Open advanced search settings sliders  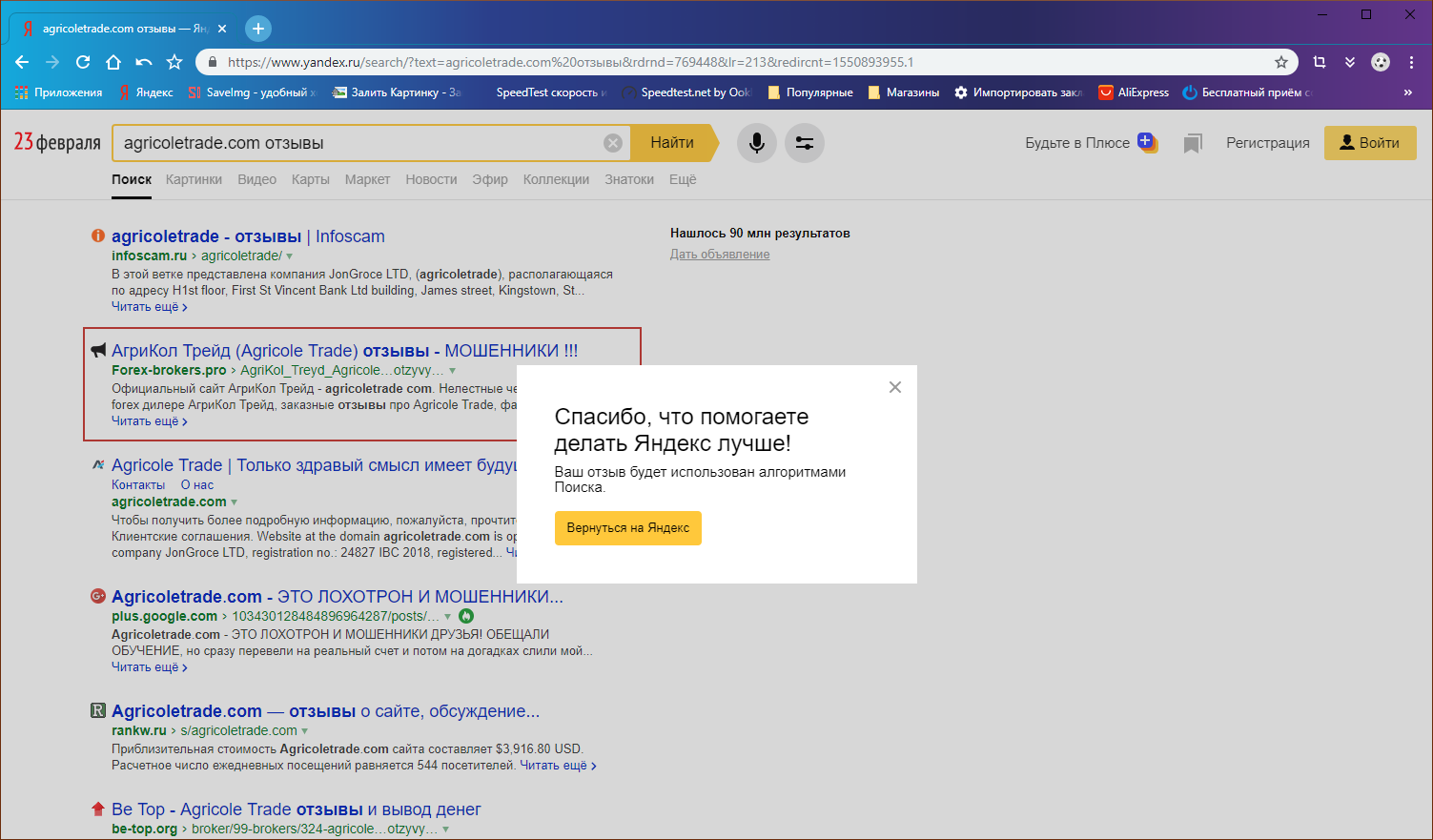(805, 143)
